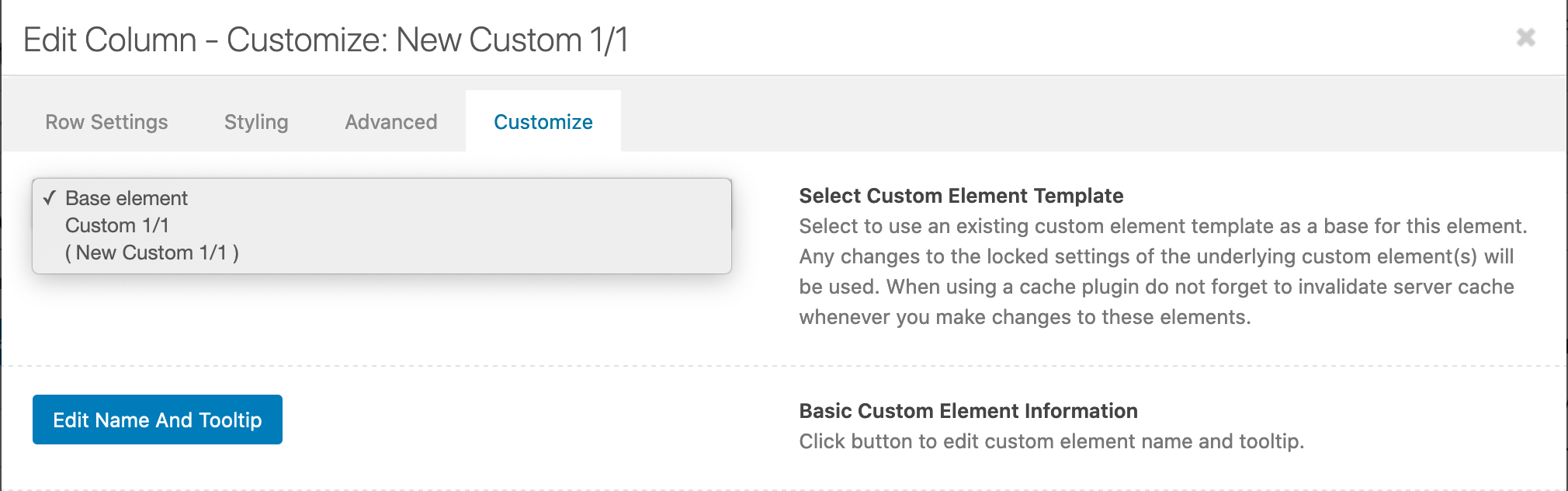Click the 'whenever you make changes' line

(1025, 317)
